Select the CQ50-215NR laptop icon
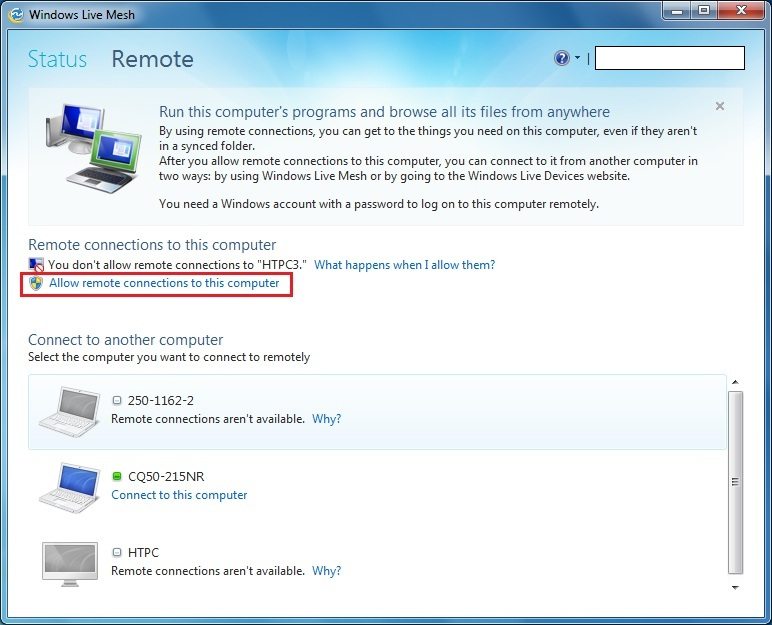Image resolution: width=772 pixels, height=625 pixels. (x=70, y=488)
